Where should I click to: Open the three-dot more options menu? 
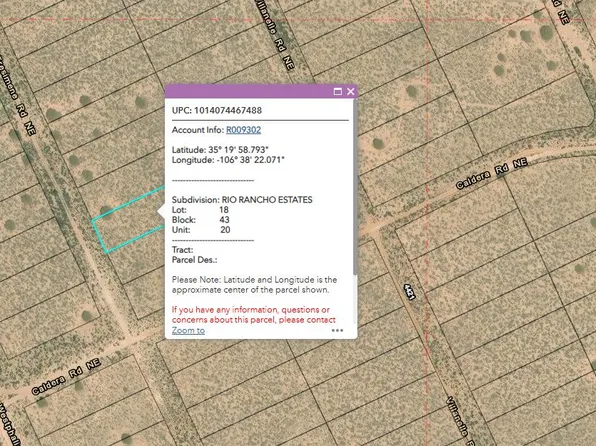click(x=337, y=330)
